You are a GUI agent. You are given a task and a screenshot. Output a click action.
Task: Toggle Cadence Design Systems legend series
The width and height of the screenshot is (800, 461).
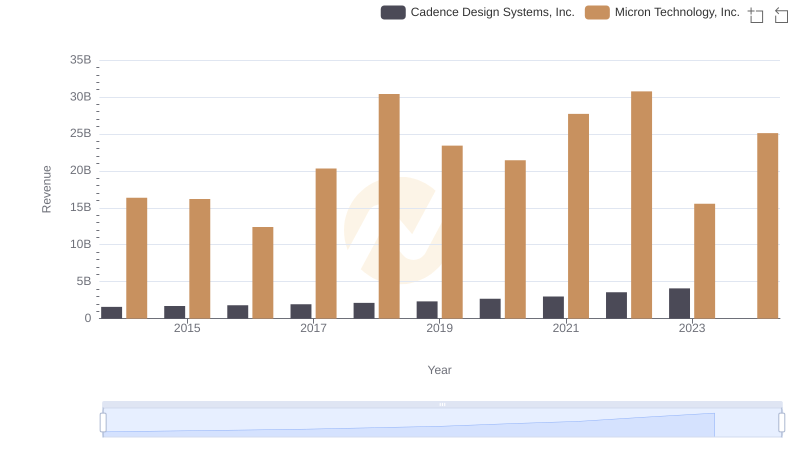478,12
